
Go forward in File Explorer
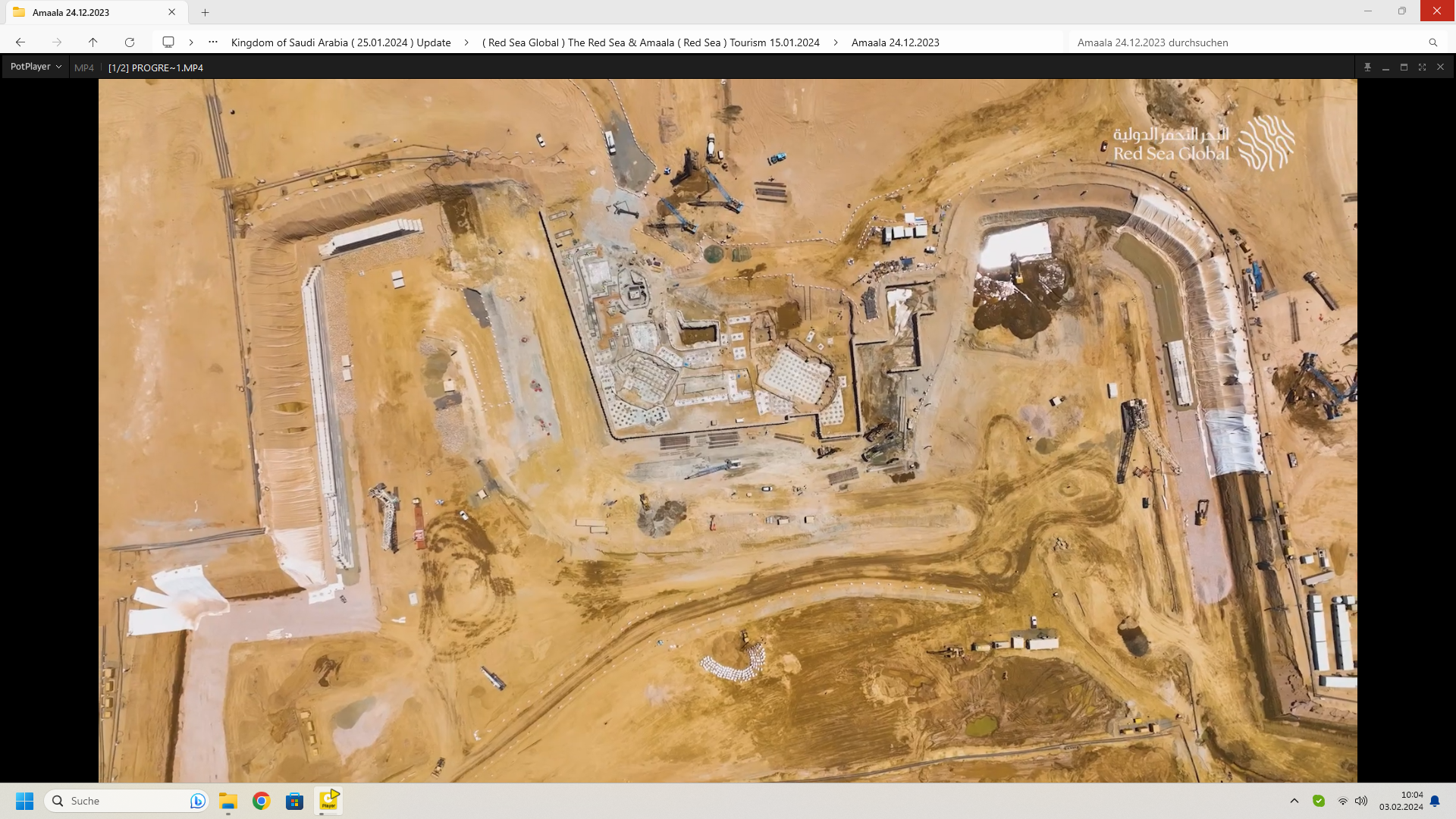[57, 42]
